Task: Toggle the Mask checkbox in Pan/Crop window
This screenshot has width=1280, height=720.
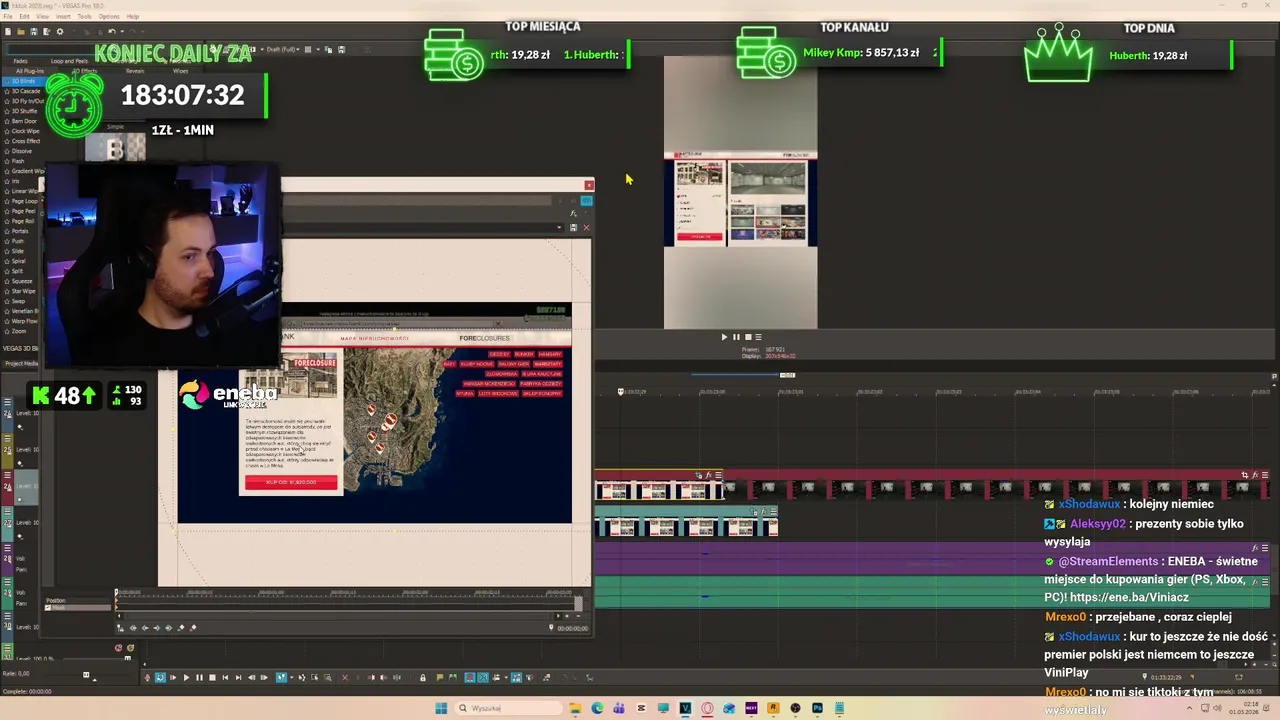Action: pos(48,608)
